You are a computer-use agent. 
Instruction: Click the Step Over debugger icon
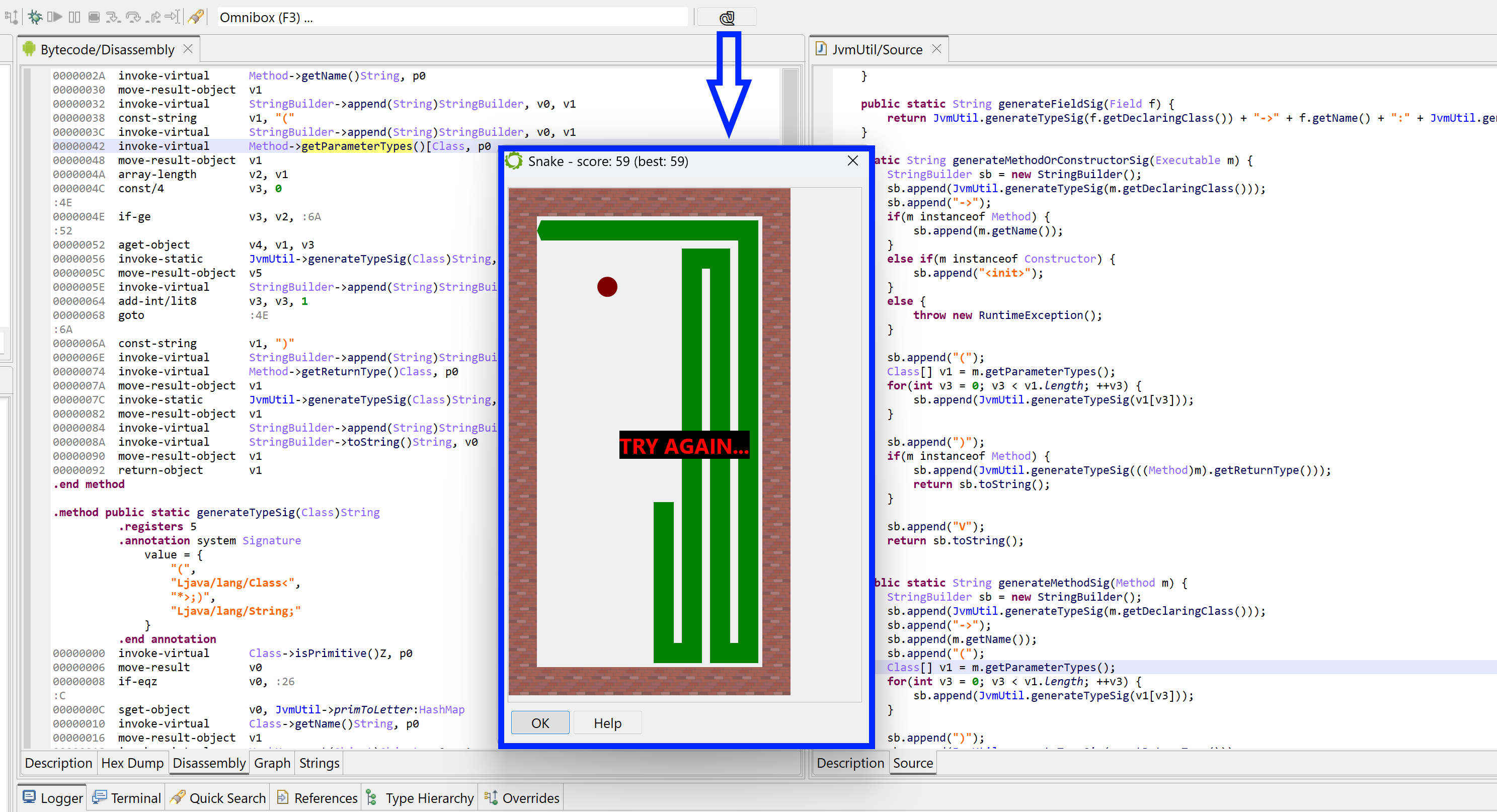point(133,17)
